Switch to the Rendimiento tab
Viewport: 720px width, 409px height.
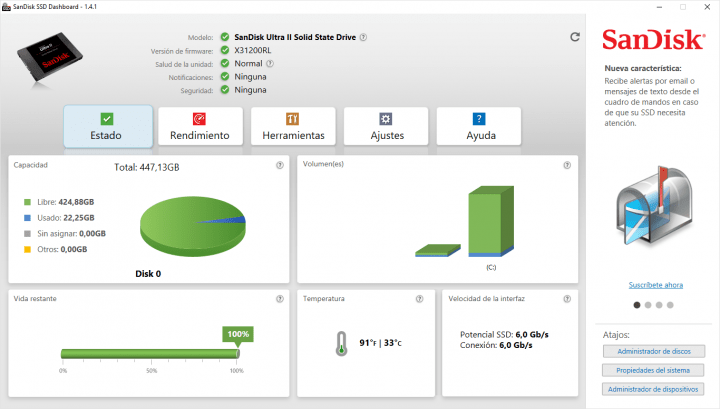[x=200, y=126]
